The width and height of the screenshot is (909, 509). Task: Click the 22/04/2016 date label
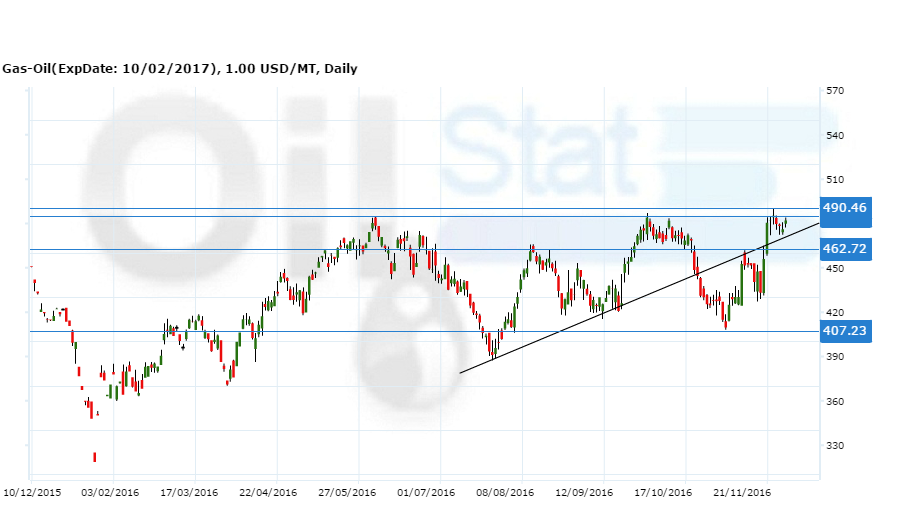pyautogui.click(x=268, y=492)
